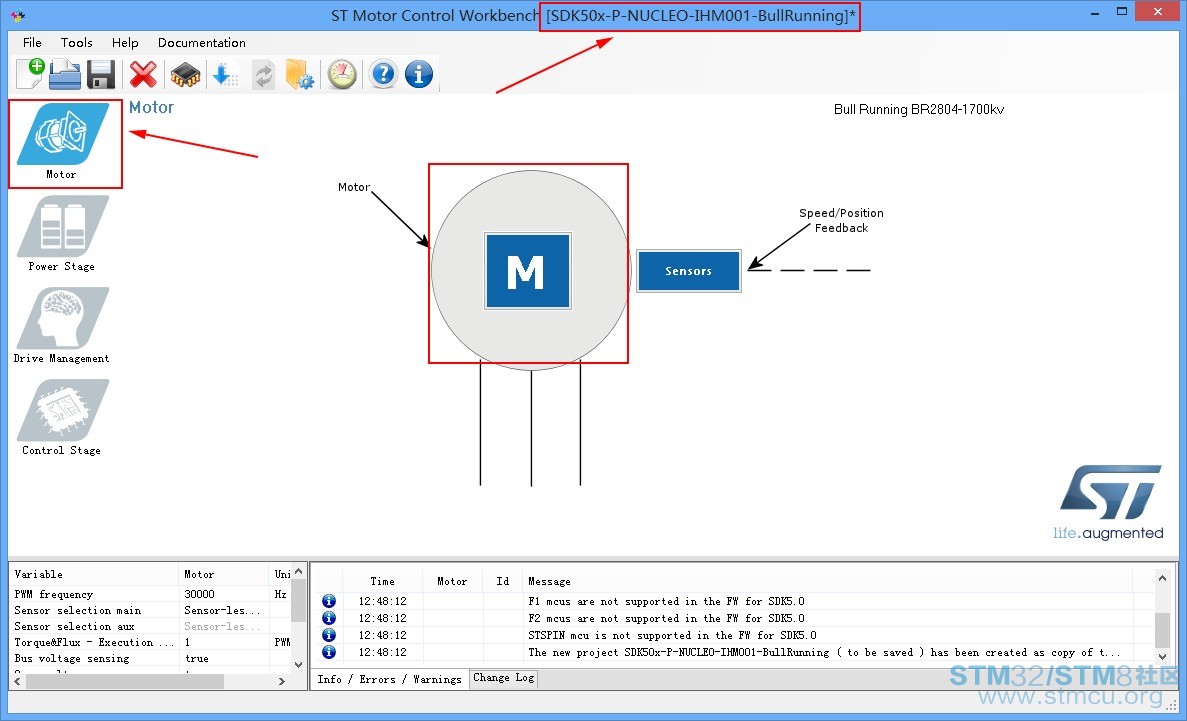Click the Sensors block
Screen dimensions: 1187x721
click(688, 270)
